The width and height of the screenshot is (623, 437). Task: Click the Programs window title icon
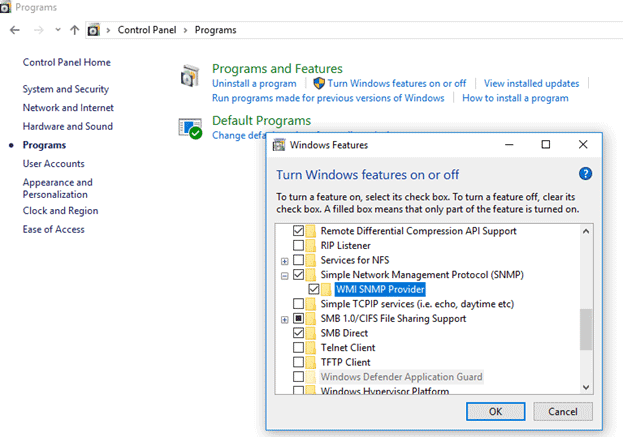click(5, 8)
